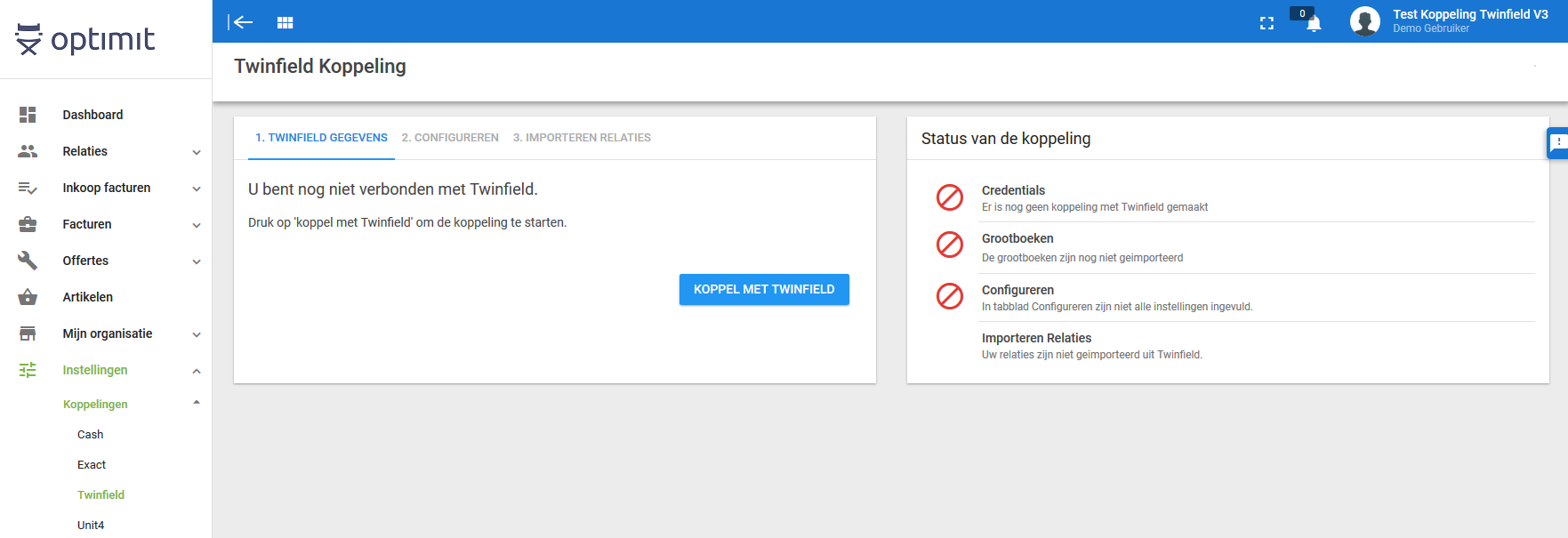The height and width of the screenshot is (538, 1568).
Task: Click the Dashboard grid icon
Action: (x=28, y=115)
